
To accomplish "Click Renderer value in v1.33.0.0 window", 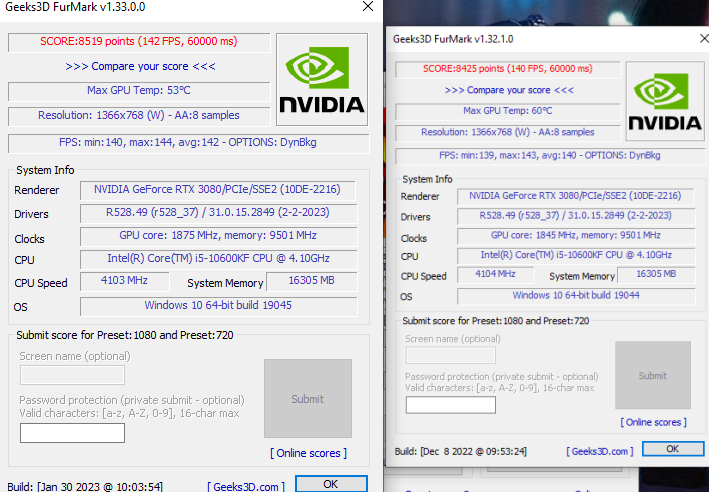I will pyautogui.click(x=217, y=190).
